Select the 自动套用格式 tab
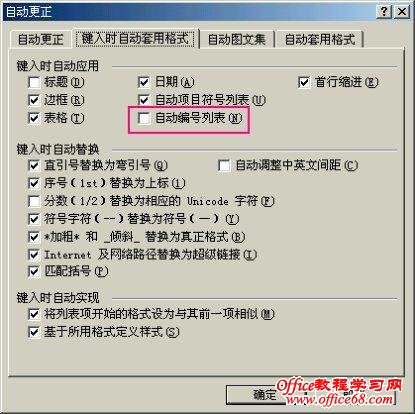This screenshot has width=415, height=414. (320, 39)
